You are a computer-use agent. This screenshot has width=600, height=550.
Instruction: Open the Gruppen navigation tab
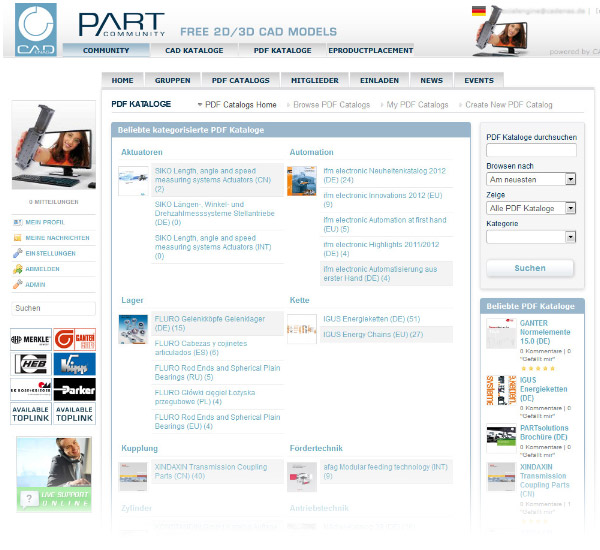(x=173, y=80)
